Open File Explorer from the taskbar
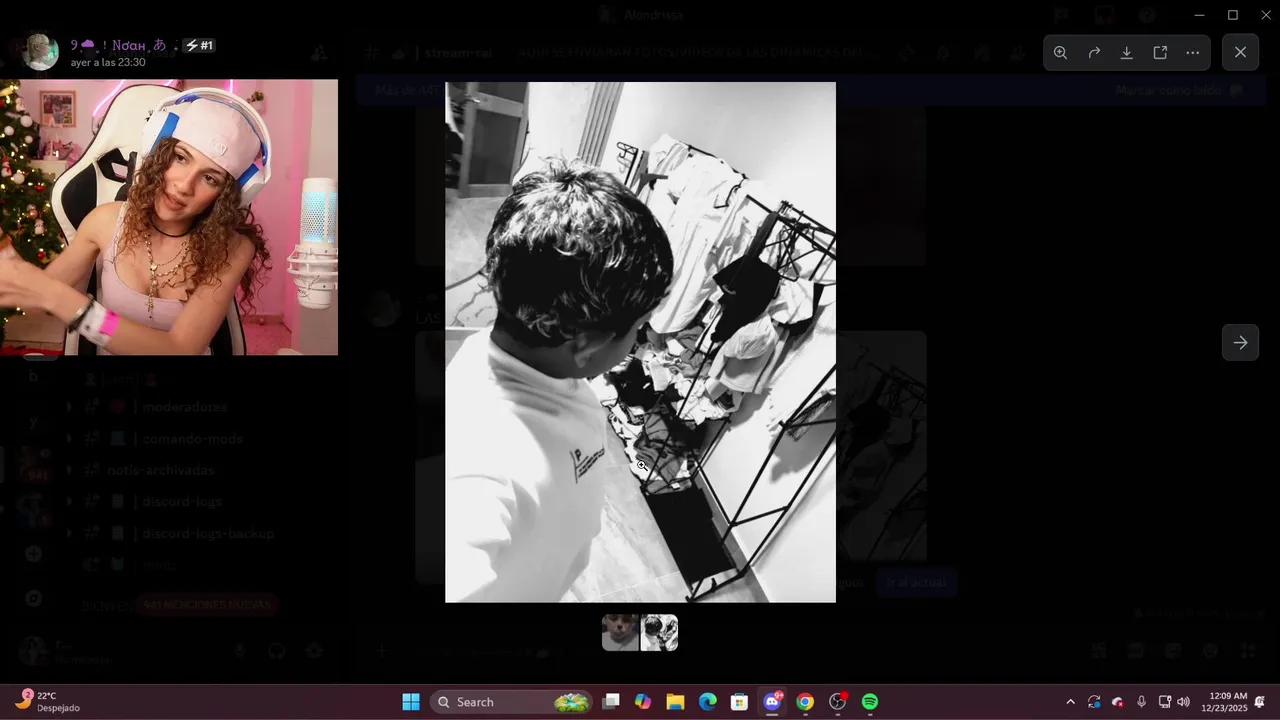This screenshot has height=720, width=1280. click(x=675, y=702)
